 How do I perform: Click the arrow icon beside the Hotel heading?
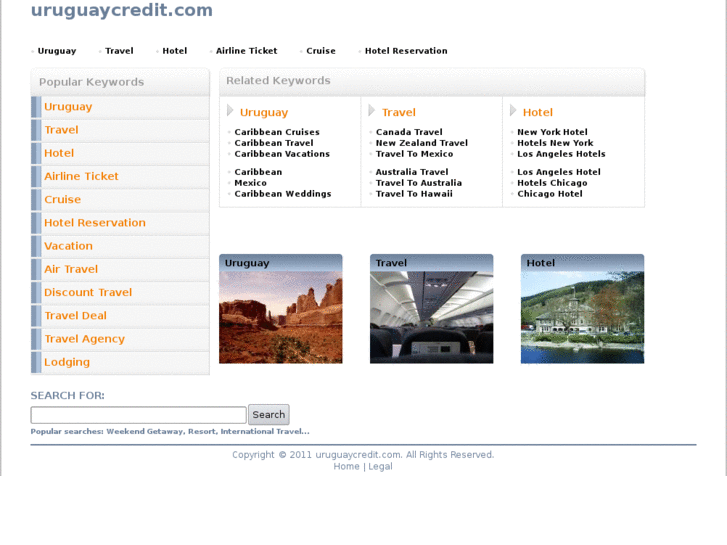513,111
